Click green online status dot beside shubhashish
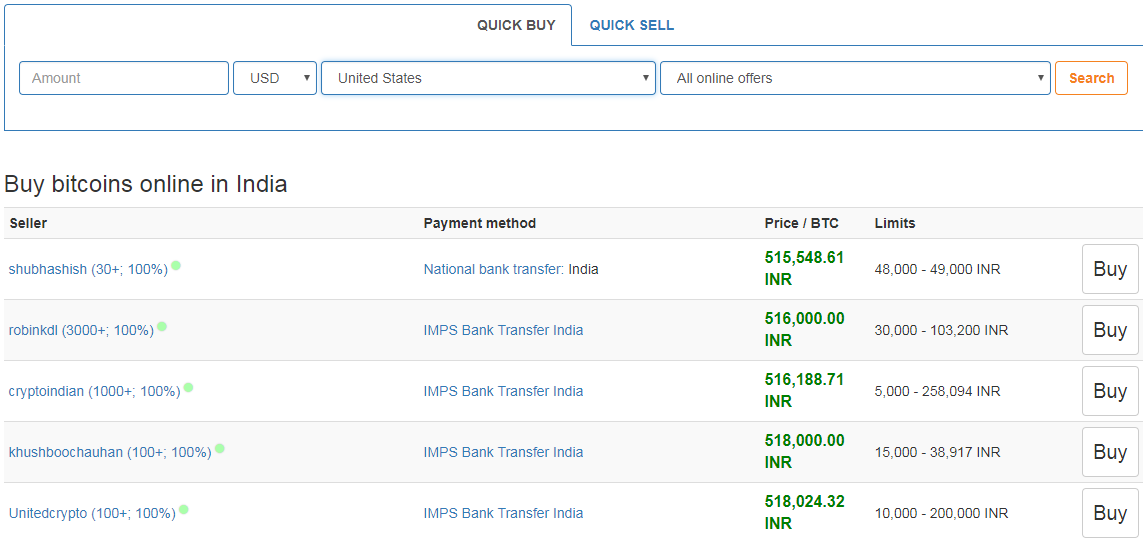This screenshot has height=542, width=1143. (176, 266)
